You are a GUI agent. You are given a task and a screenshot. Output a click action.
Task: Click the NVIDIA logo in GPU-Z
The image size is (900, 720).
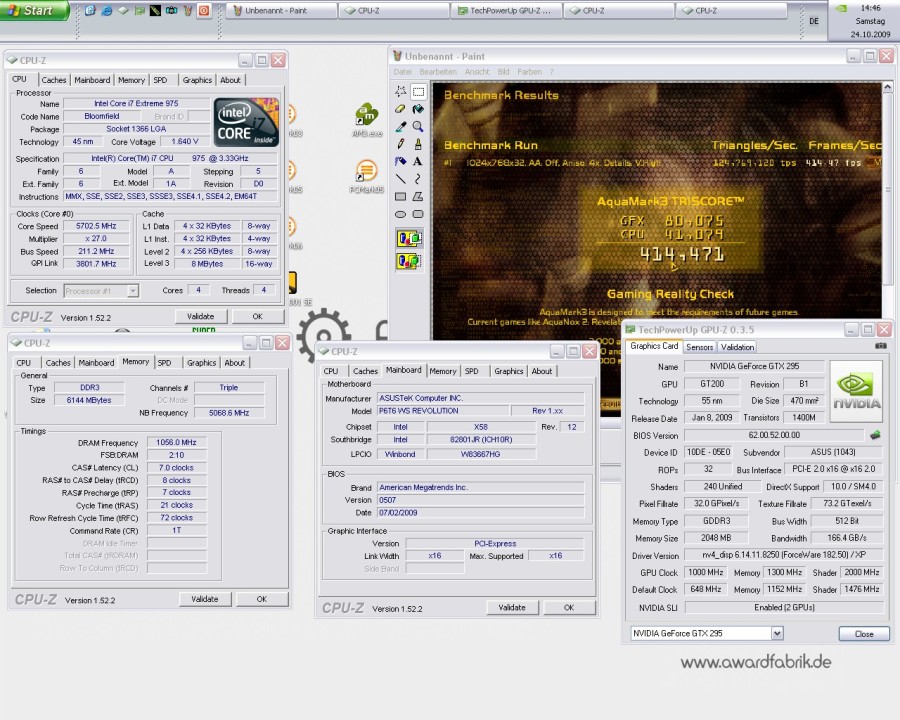[856, 391]
